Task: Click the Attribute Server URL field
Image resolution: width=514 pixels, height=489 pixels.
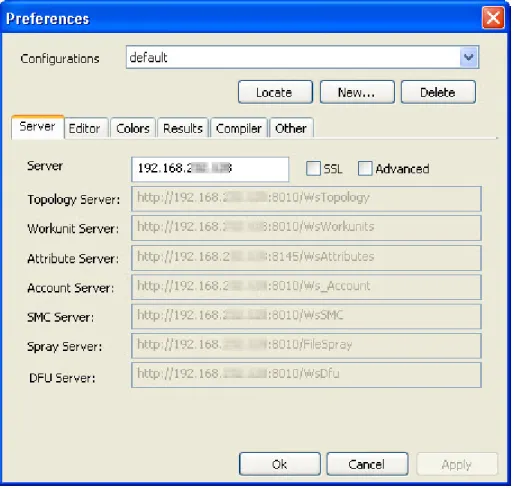Action: (306, 258)
